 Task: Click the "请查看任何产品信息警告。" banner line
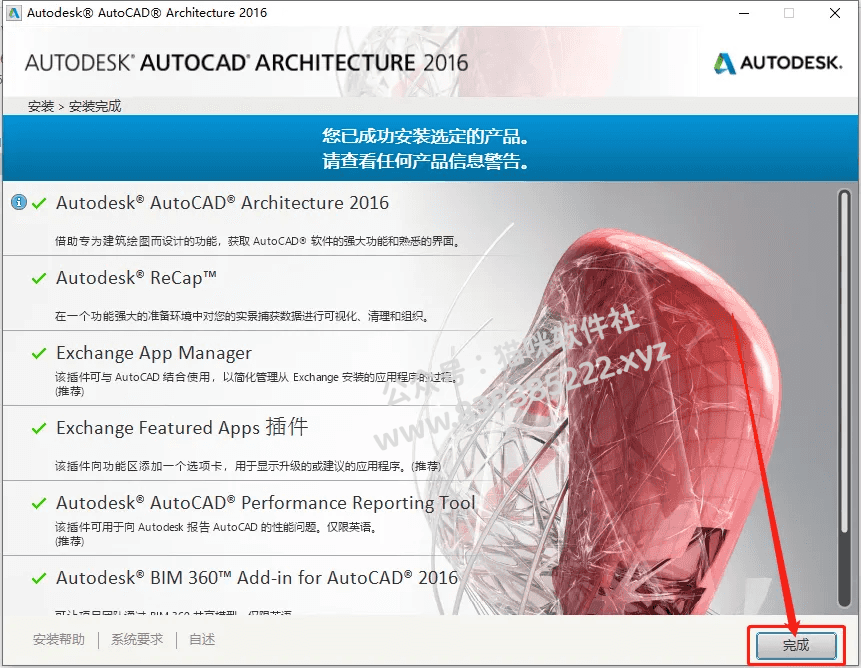[426, 161]
